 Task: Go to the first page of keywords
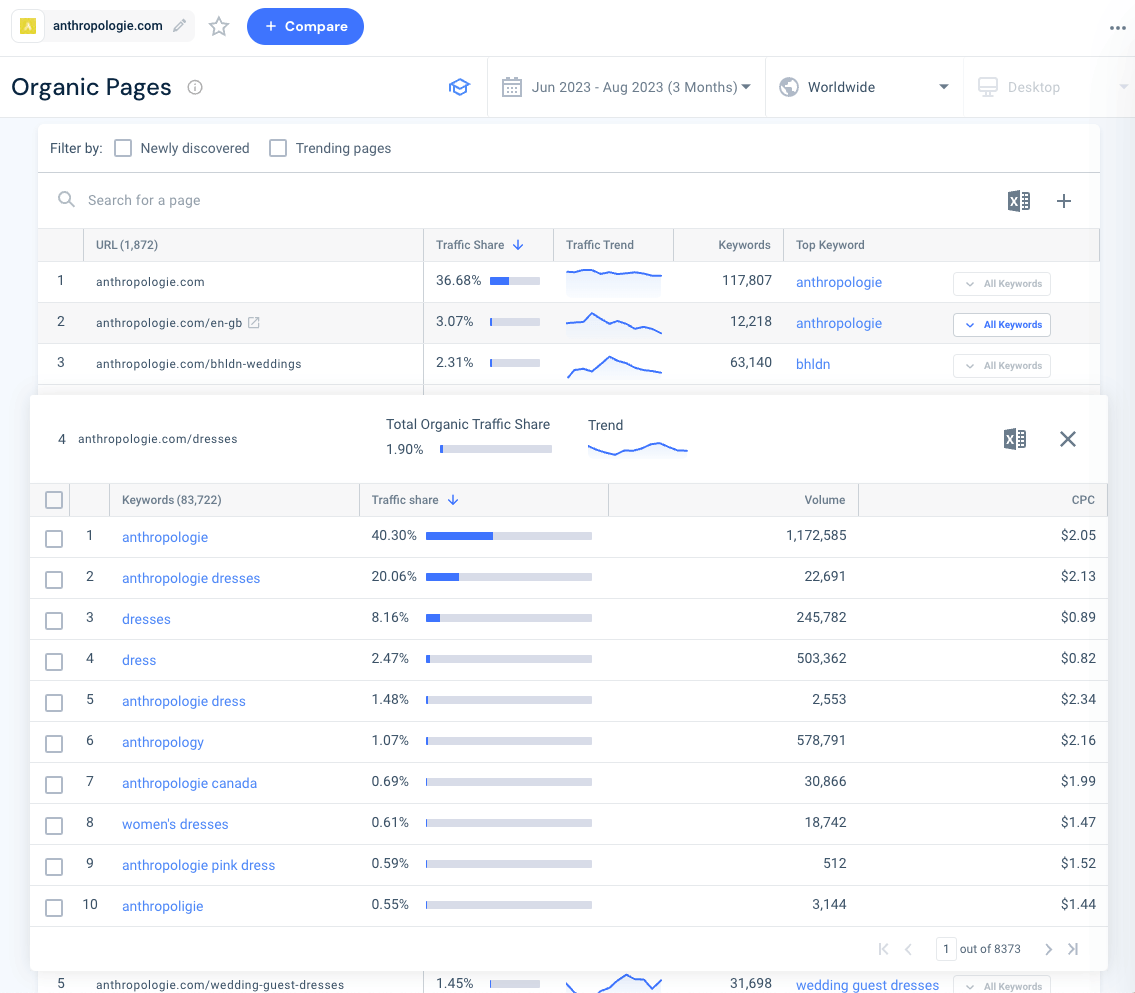(883, 949)
